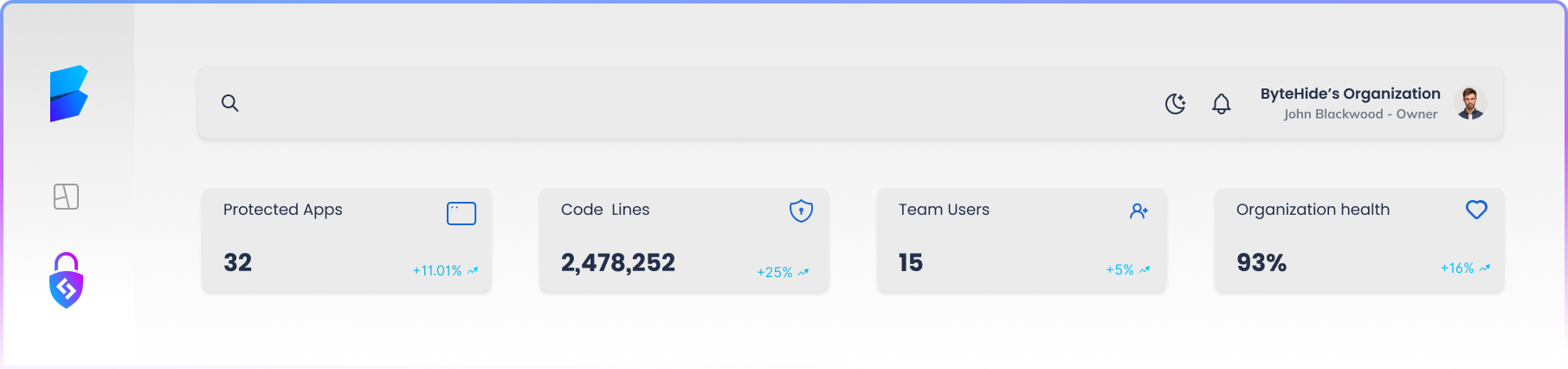1568x369 pixels.
Task: Click the +11.01% trend indicator
Action: [445, 271]
